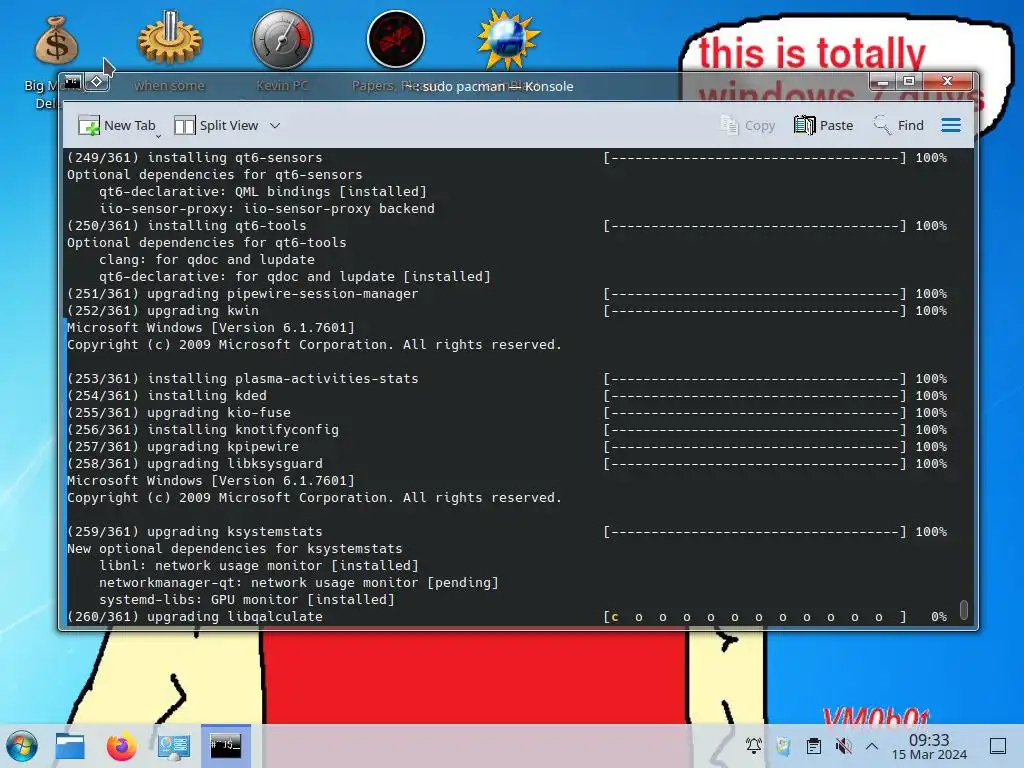Open the Windows Start orb menu
Screen dimensions: 1024x768
(22, 746)
